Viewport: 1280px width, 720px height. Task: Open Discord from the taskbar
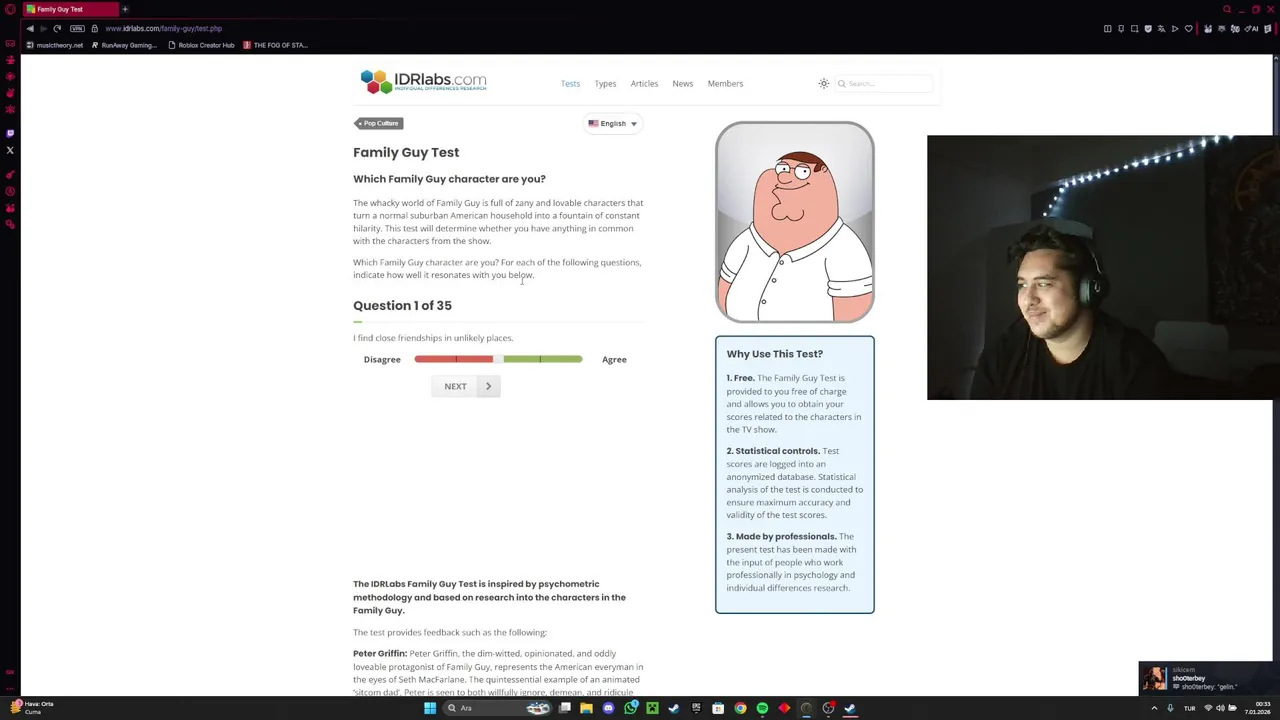(x=608, y=708)
